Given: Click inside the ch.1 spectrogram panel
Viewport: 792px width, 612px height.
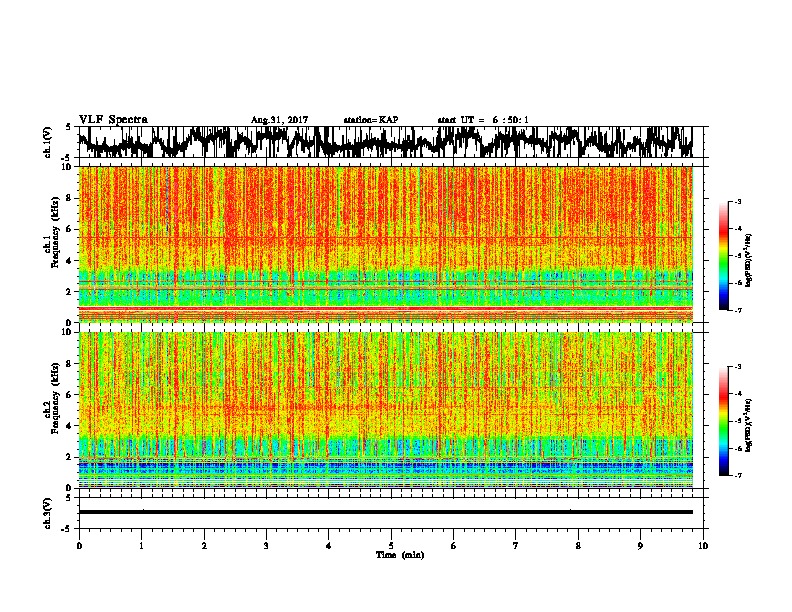Looking at the screenshot, I should point(386,244).
